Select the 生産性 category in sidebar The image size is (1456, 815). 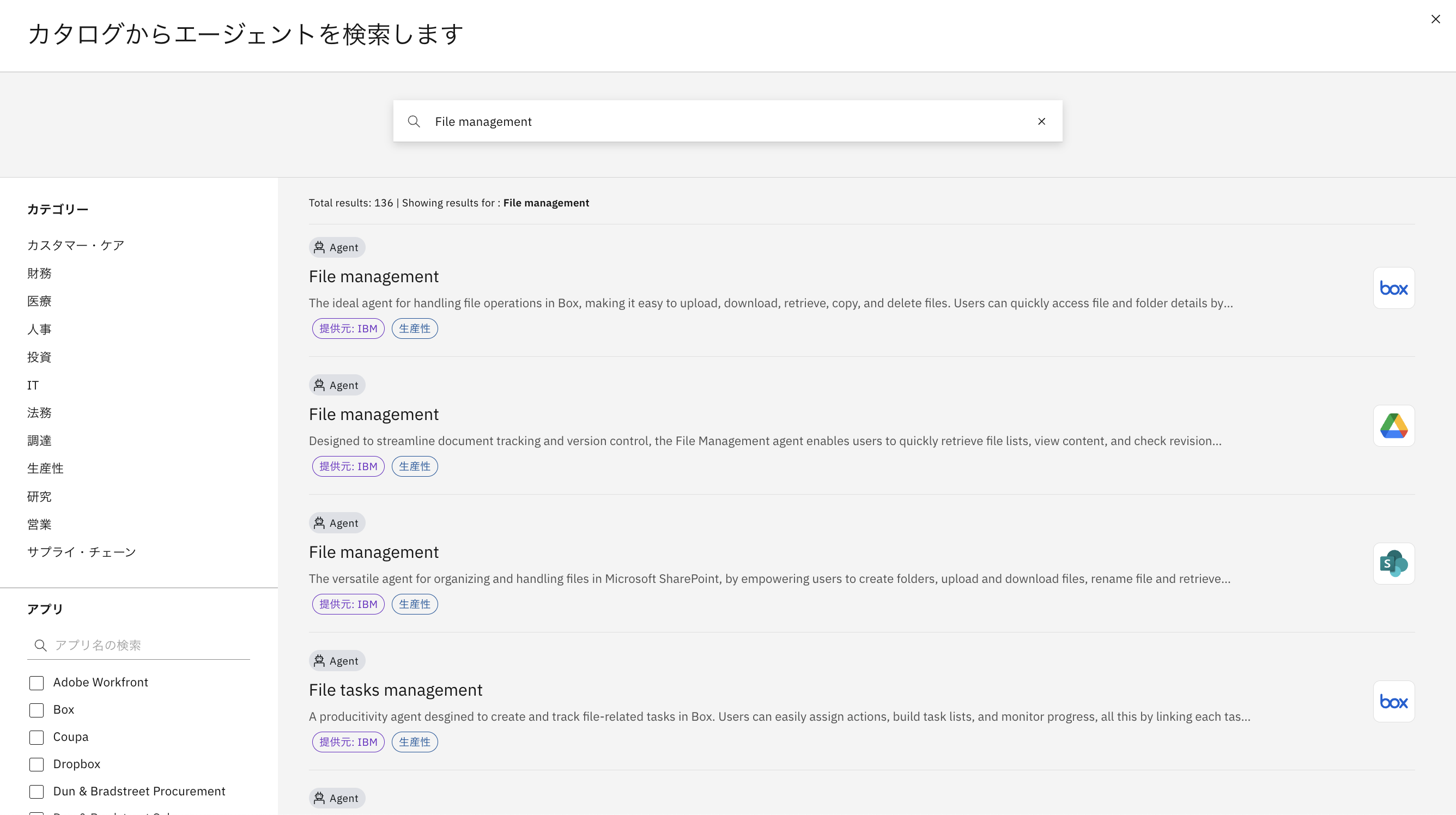(x=45, y=469)
